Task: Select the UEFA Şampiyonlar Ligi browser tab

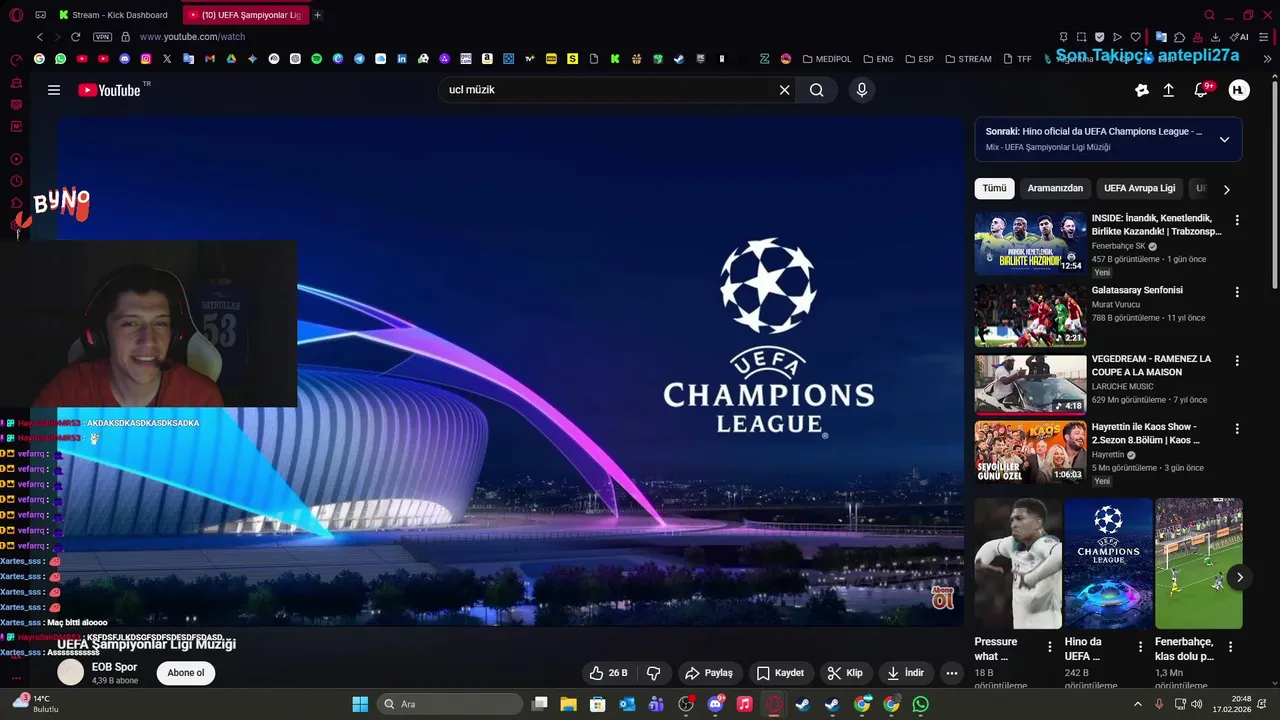Action: click(245, 15)
